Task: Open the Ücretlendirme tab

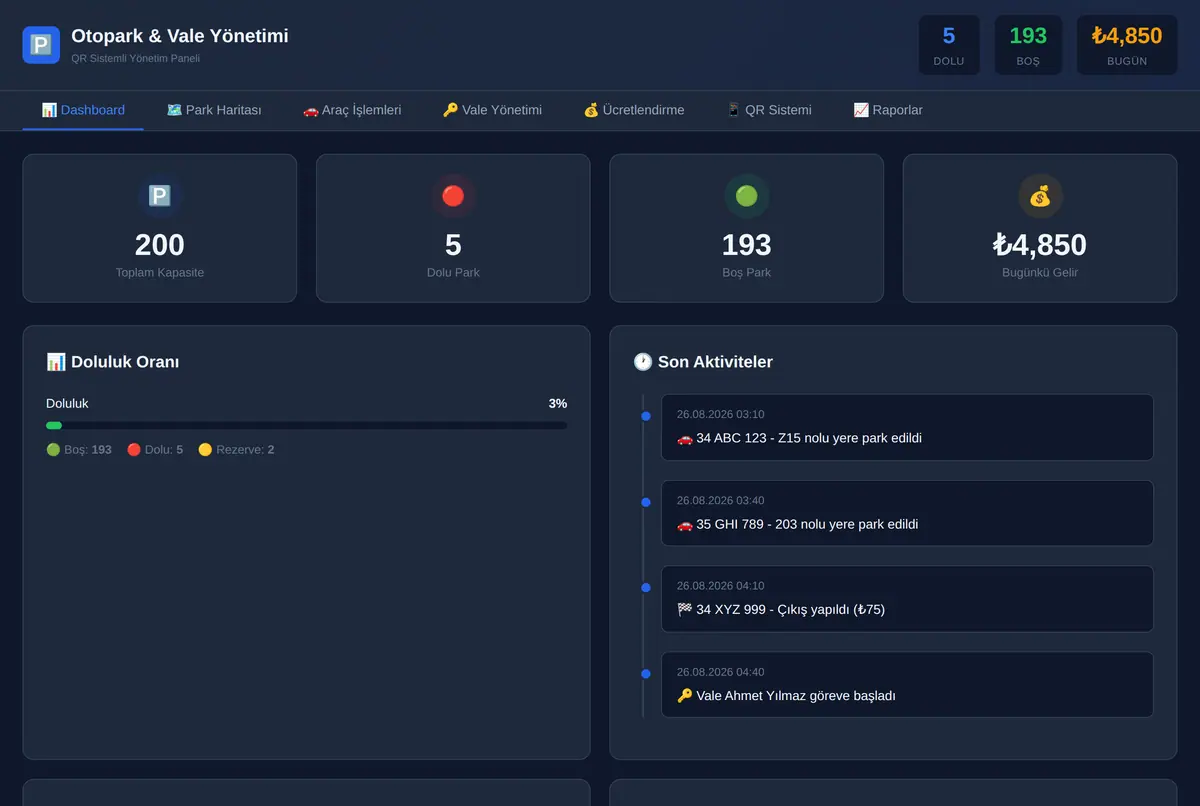Action: point(634,110)
